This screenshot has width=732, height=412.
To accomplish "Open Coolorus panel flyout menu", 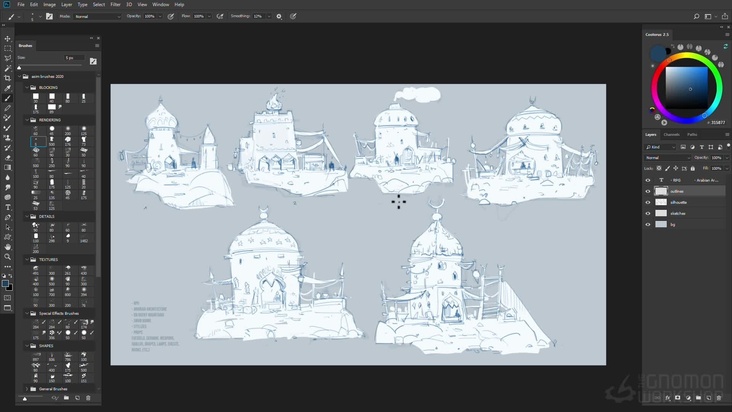I will tap(727, 35).
